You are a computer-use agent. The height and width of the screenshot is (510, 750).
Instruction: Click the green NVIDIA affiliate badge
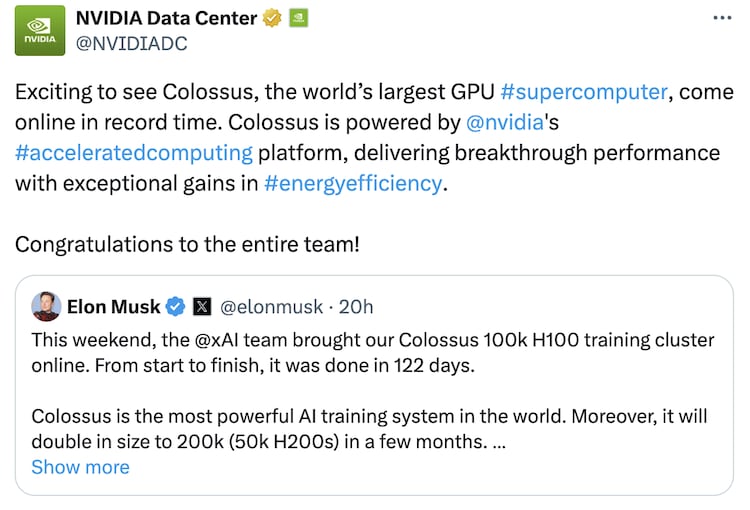(297, 18)
